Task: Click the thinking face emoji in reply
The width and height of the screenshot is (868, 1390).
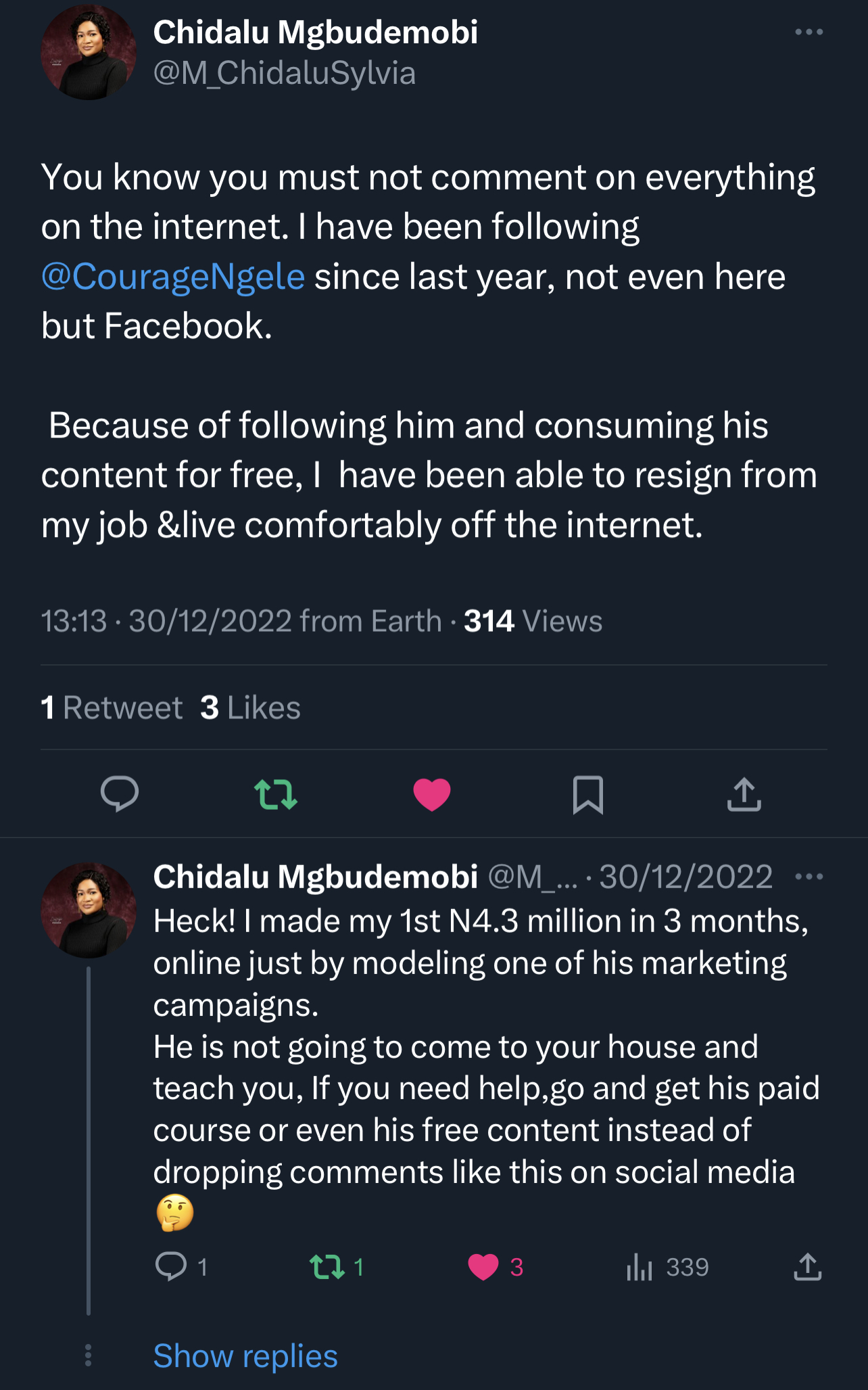Action: click(x=175, y=1213)
